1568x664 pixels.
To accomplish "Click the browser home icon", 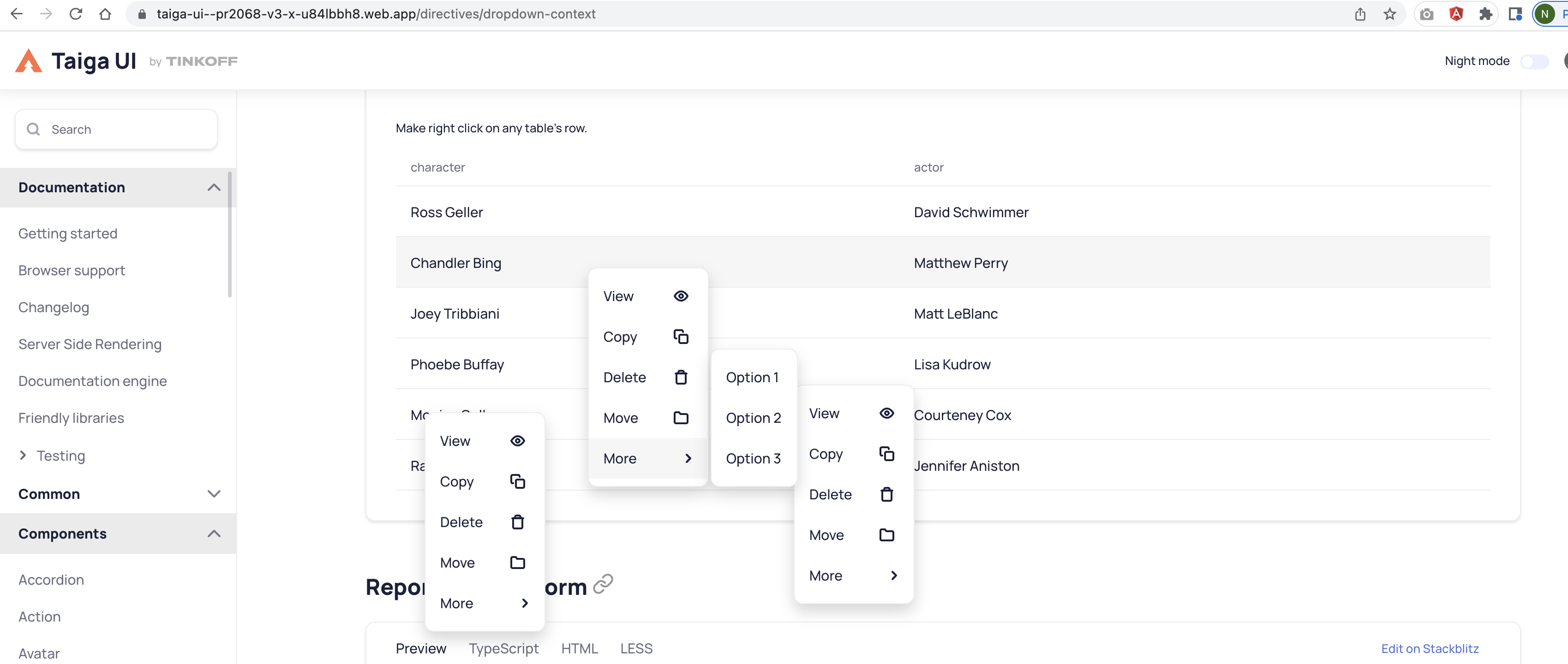I will click(x=105, y=14).
